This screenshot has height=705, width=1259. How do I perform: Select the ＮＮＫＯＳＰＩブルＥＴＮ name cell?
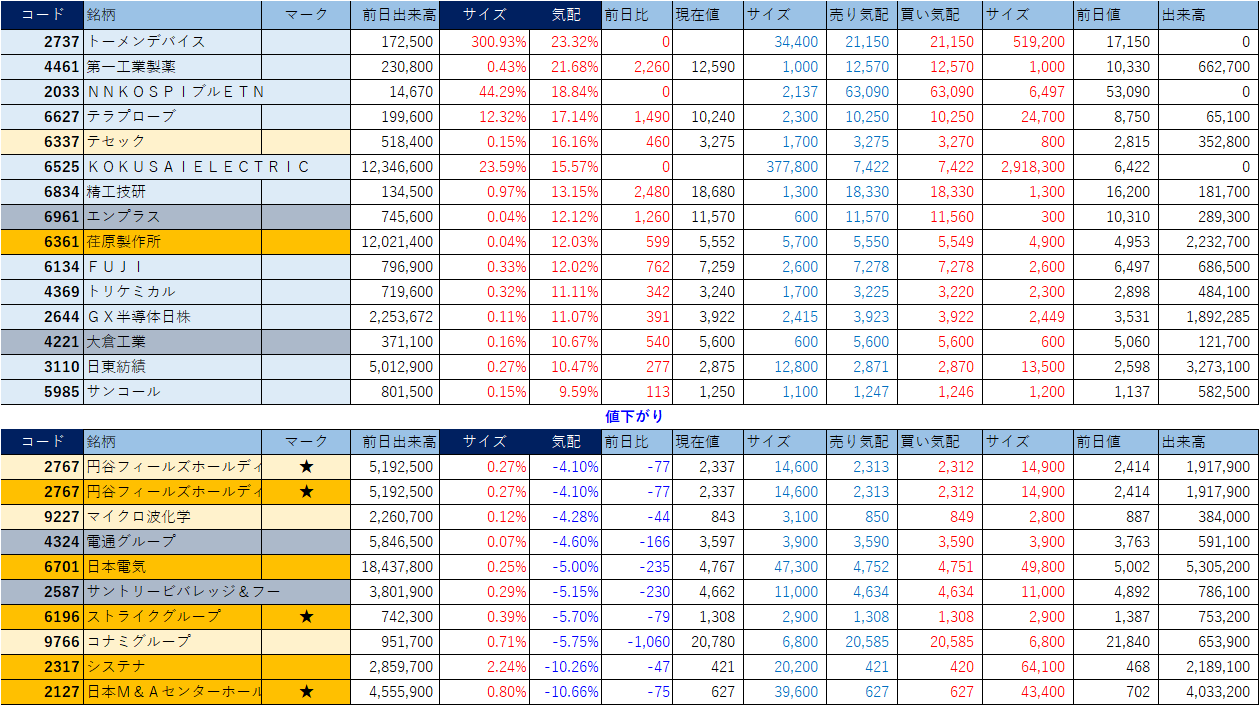[x=173, y=92]
